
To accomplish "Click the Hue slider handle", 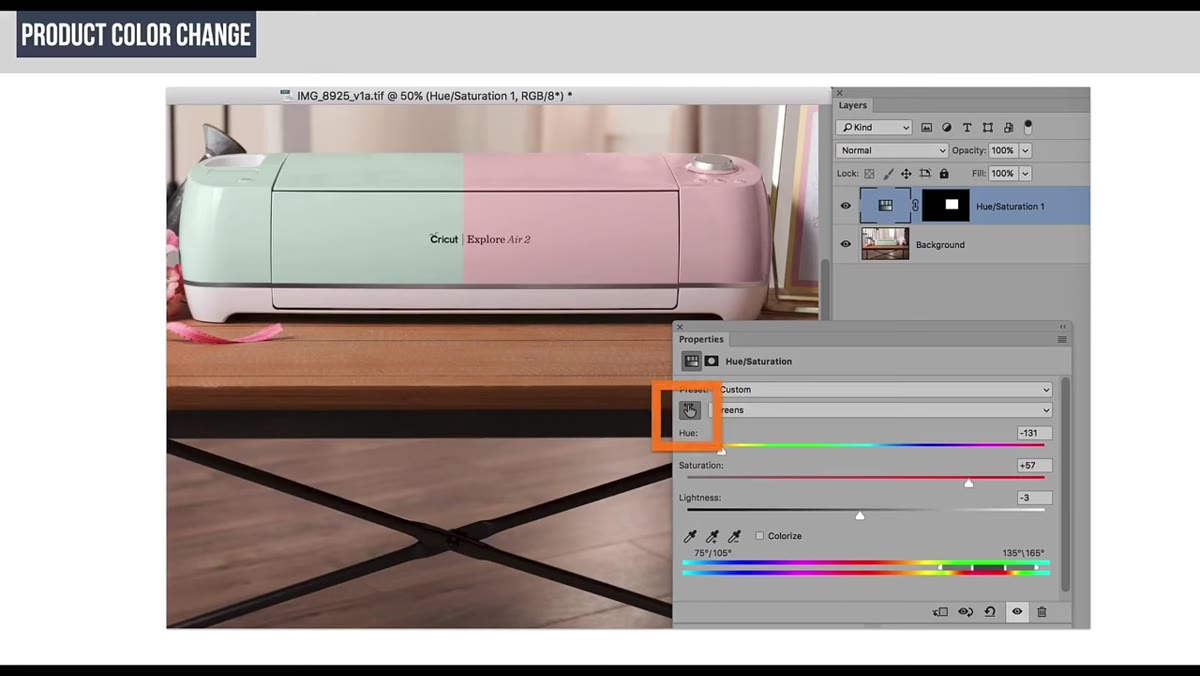I will click(x=721, y=449).
